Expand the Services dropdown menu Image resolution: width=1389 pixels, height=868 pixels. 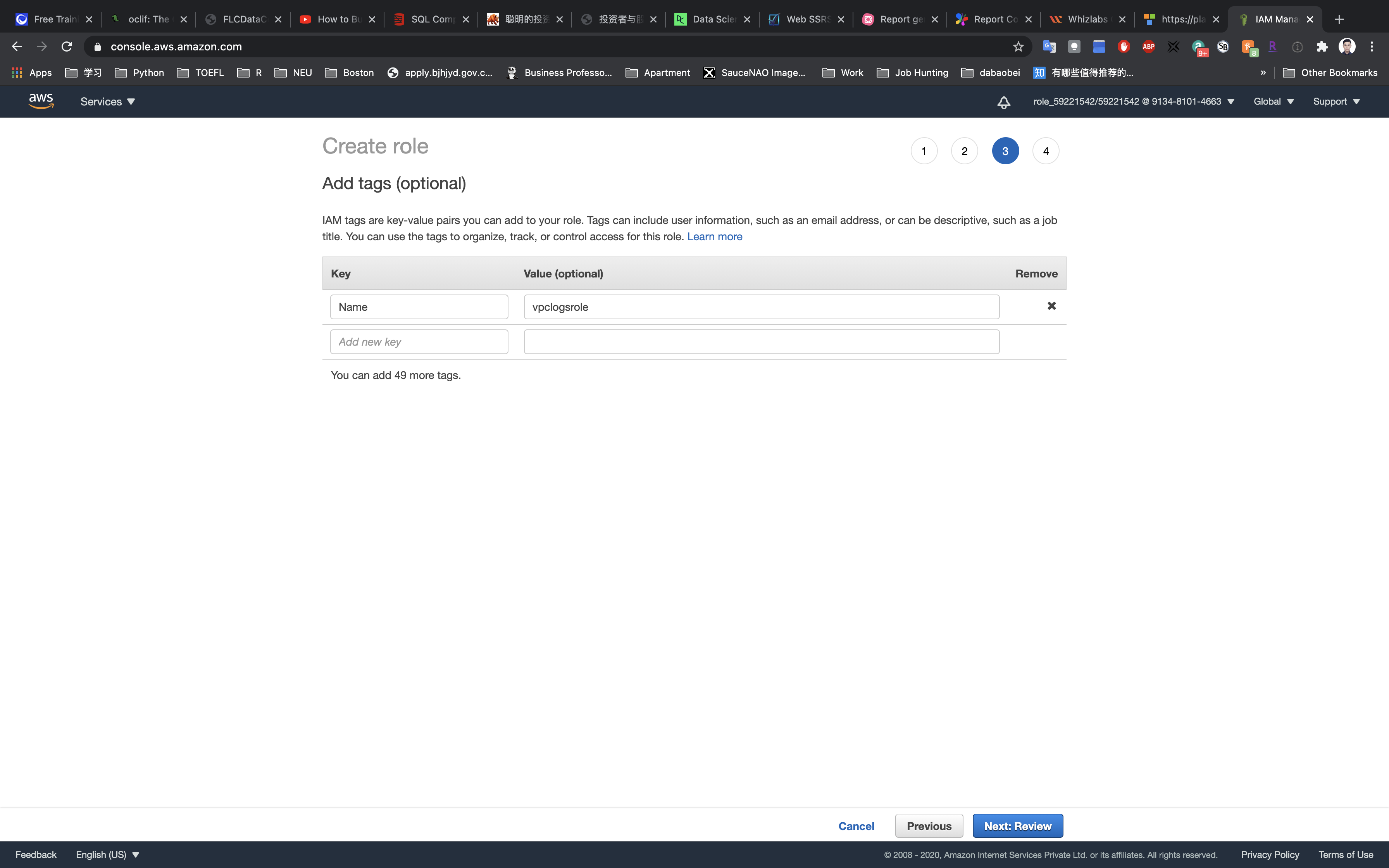pyautogui.click(x=107, y=102)
